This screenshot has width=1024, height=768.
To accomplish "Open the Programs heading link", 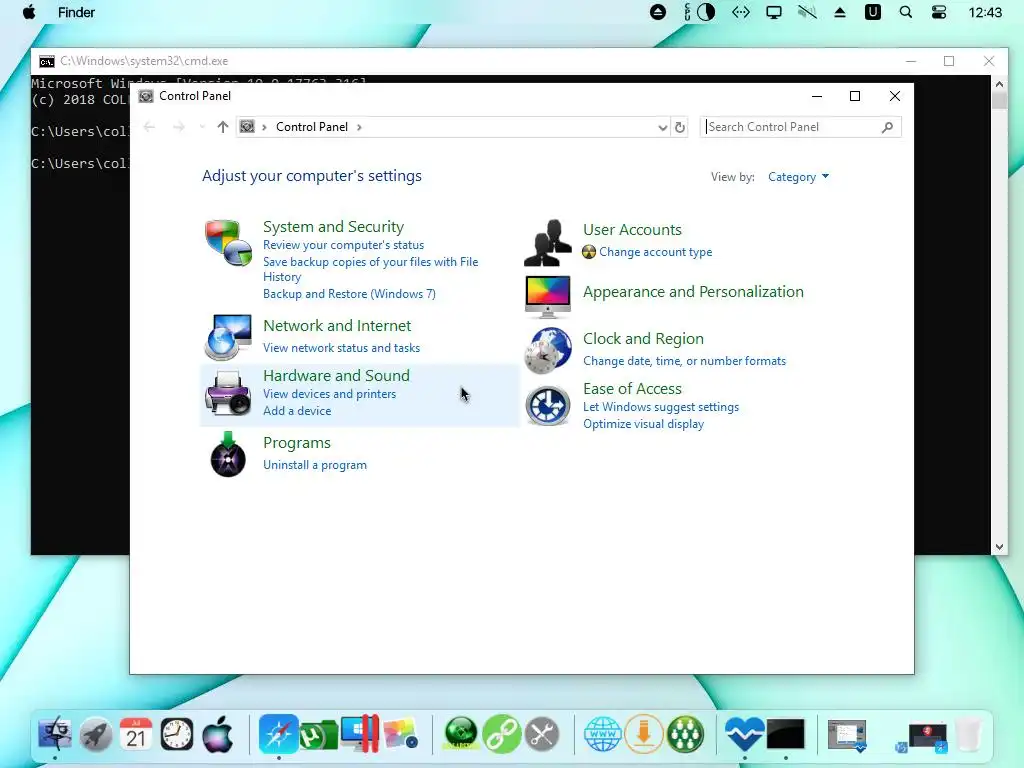I will pos(296,443).
